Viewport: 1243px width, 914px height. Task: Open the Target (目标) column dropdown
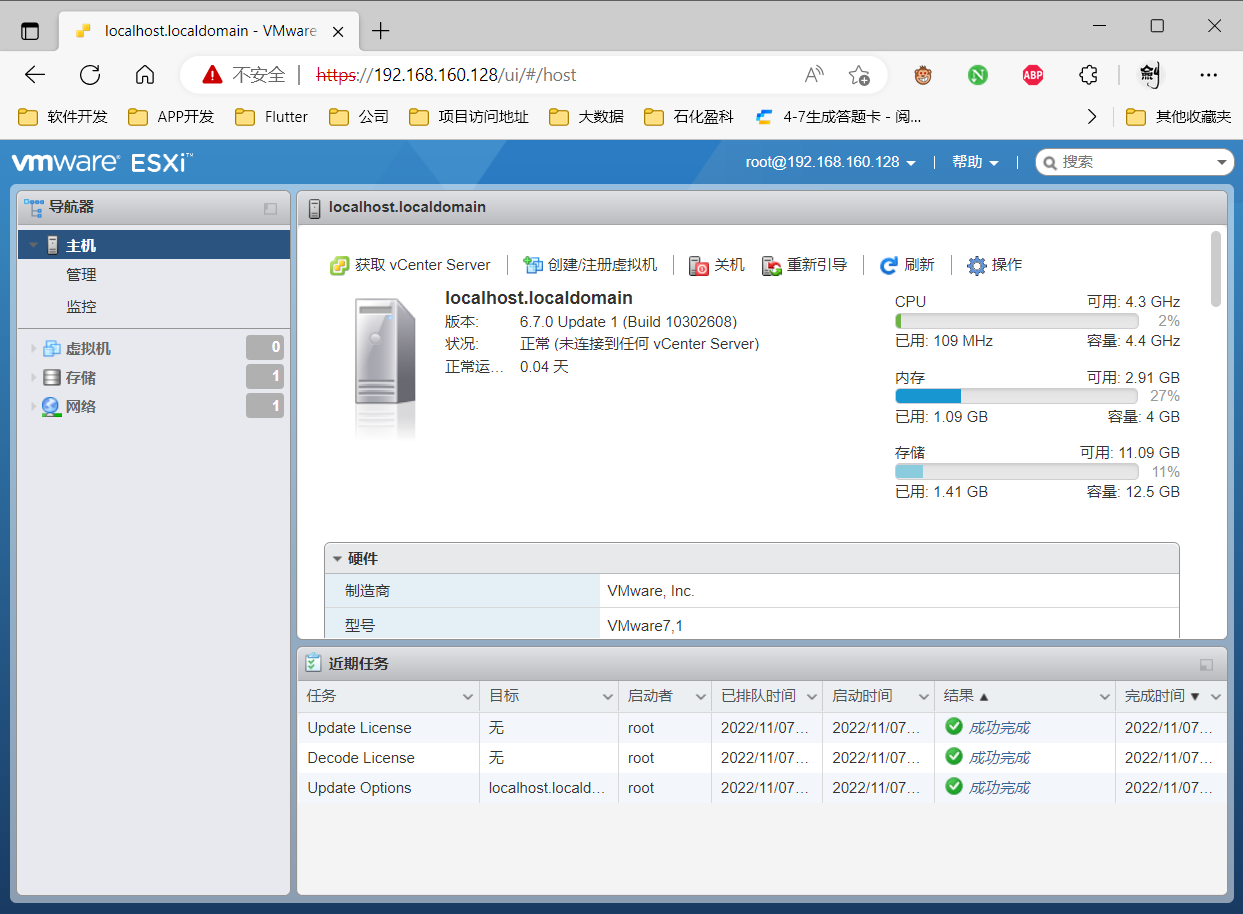pyautogui.click(x=608, y=697)
